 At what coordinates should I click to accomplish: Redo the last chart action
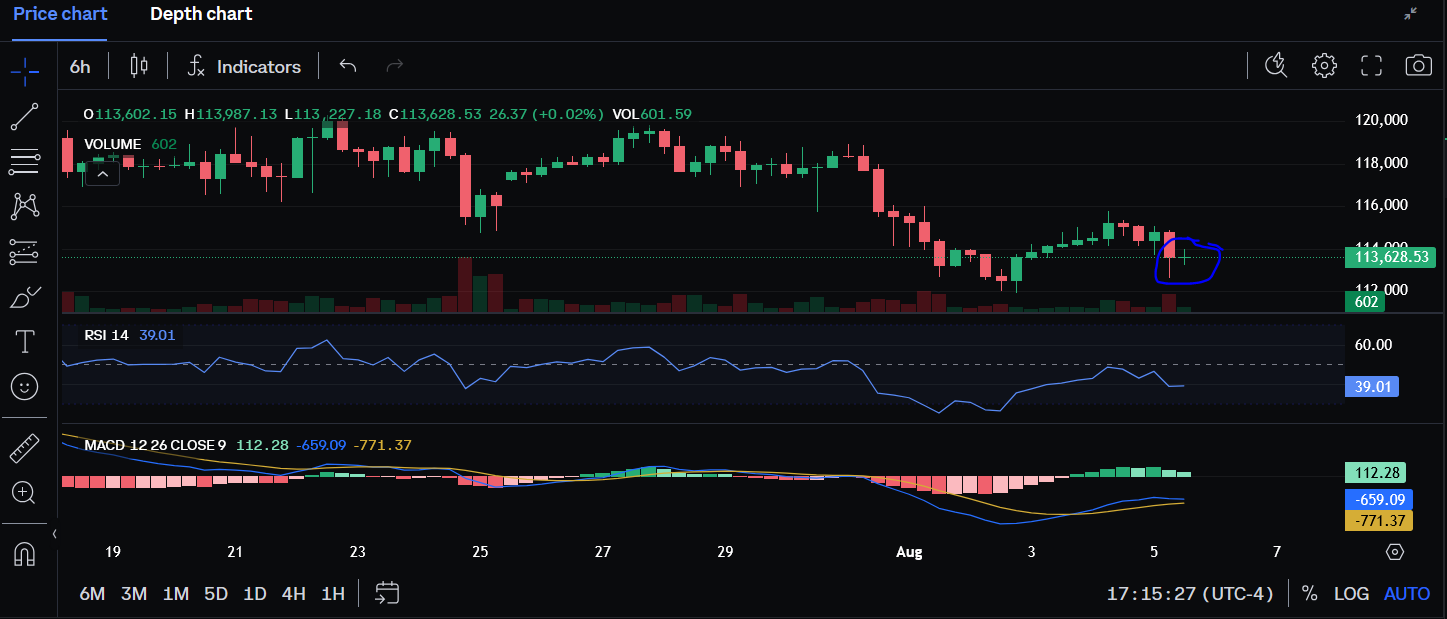click(395, 66)
